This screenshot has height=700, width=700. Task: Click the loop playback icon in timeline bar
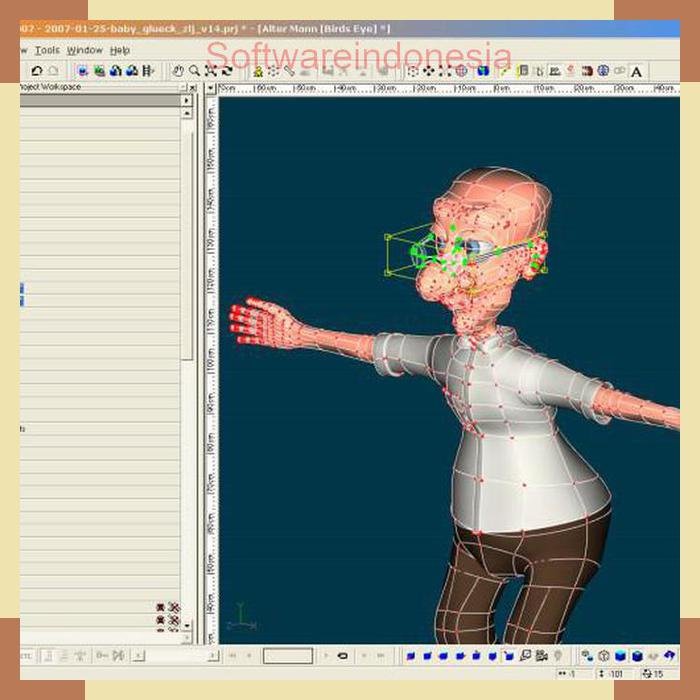click(x=342, y=656)
